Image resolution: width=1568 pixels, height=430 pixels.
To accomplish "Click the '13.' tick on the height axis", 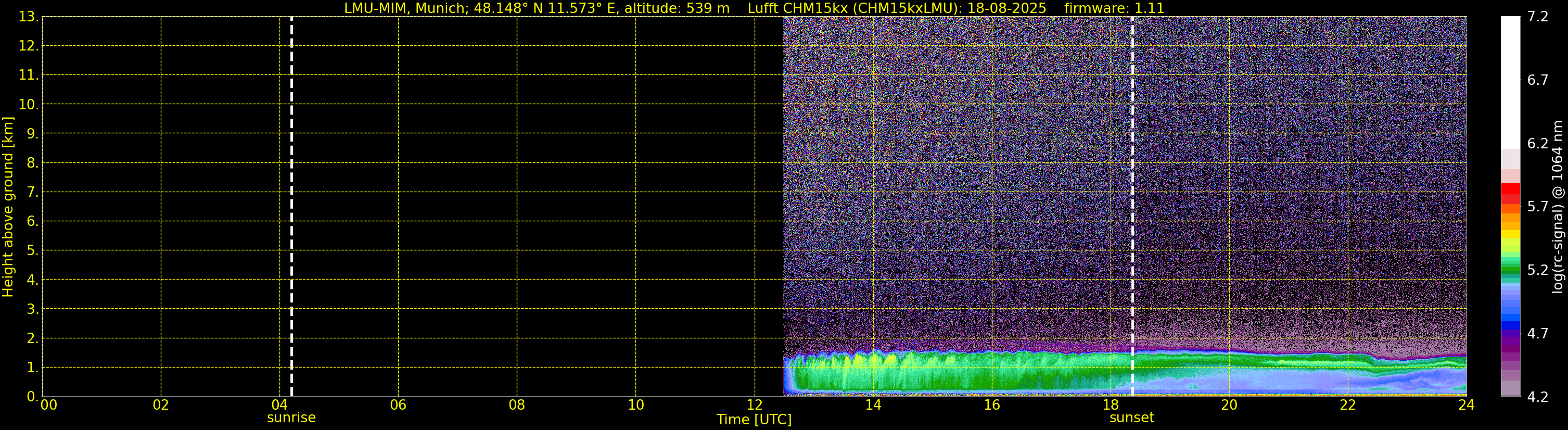I will (29, 17).
